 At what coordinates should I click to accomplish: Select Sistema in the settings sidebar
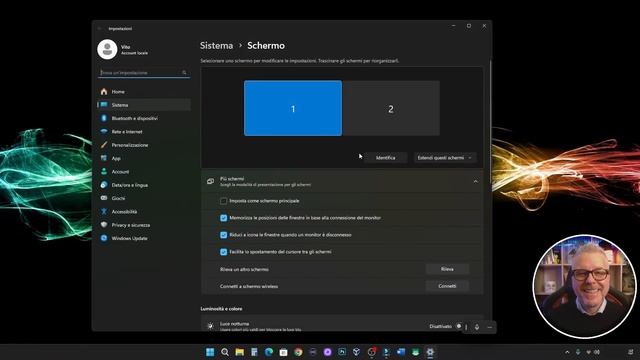click(x=144, y=105)
